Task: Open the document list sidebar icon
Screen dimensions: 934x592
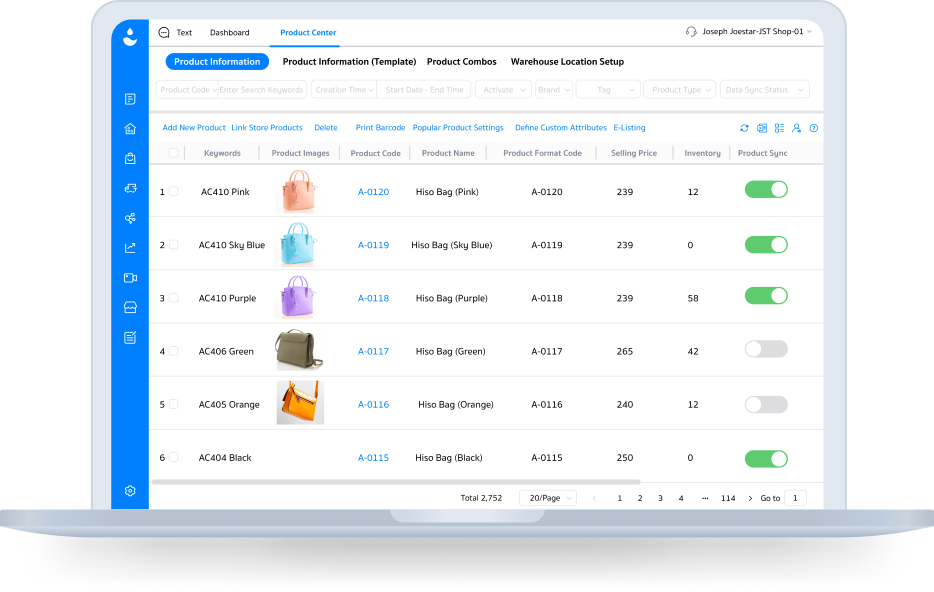Action: click(130, 99)
